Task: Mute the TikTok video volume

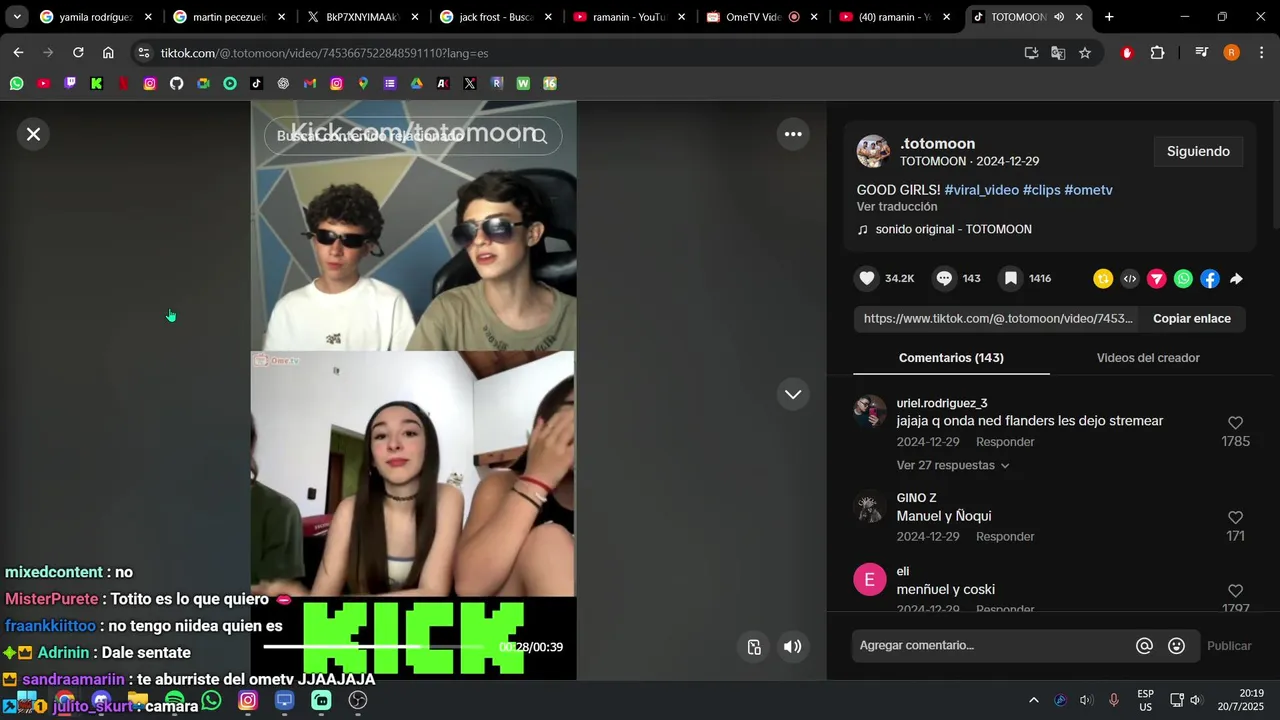Action: pos(792,647)
